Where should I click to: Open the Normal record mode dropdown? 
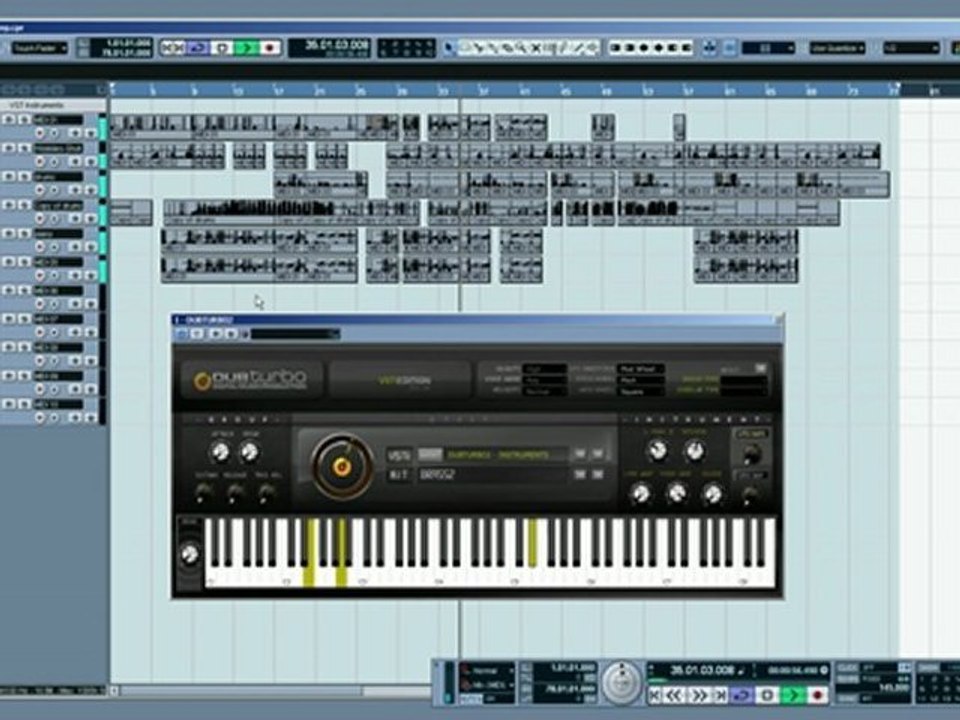489,670
